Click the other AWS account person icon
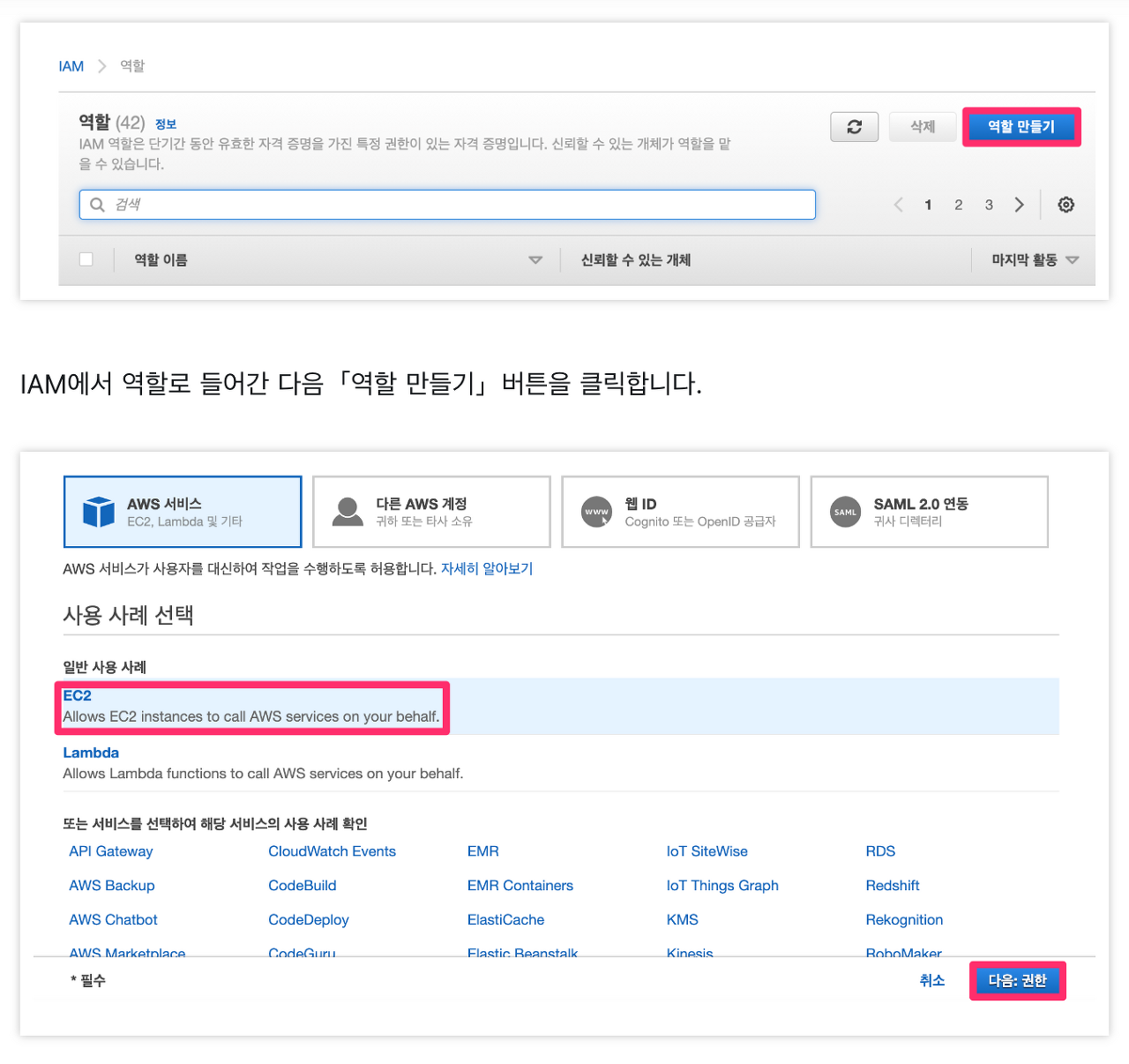 (x=348, y=512)
